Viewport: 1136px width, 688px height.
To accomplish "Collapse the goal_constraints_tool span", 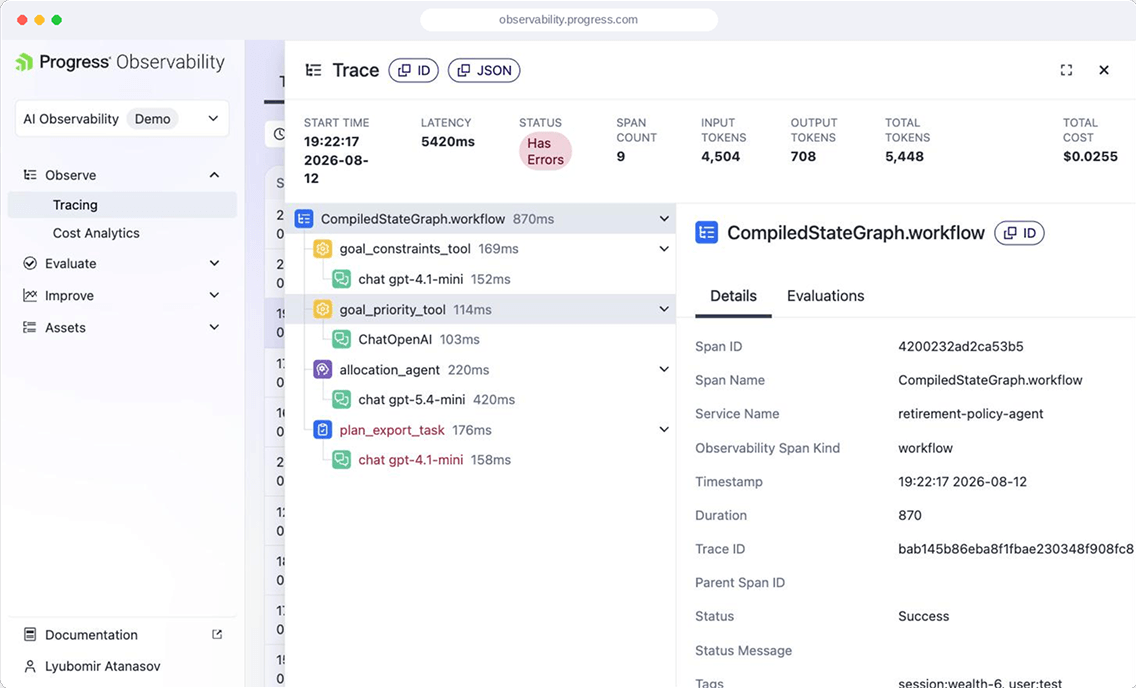I will coord(664,249).
